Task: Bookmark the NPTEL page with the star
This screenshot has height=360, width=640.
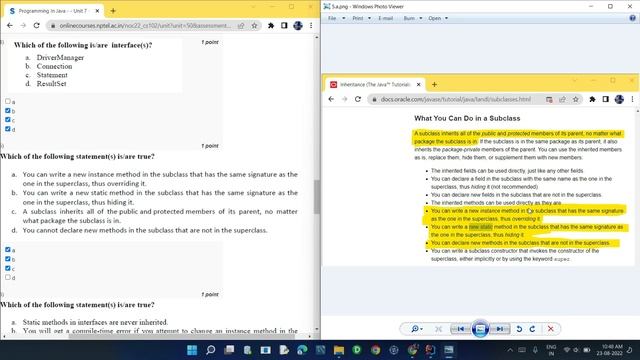Action: (254, 25)
